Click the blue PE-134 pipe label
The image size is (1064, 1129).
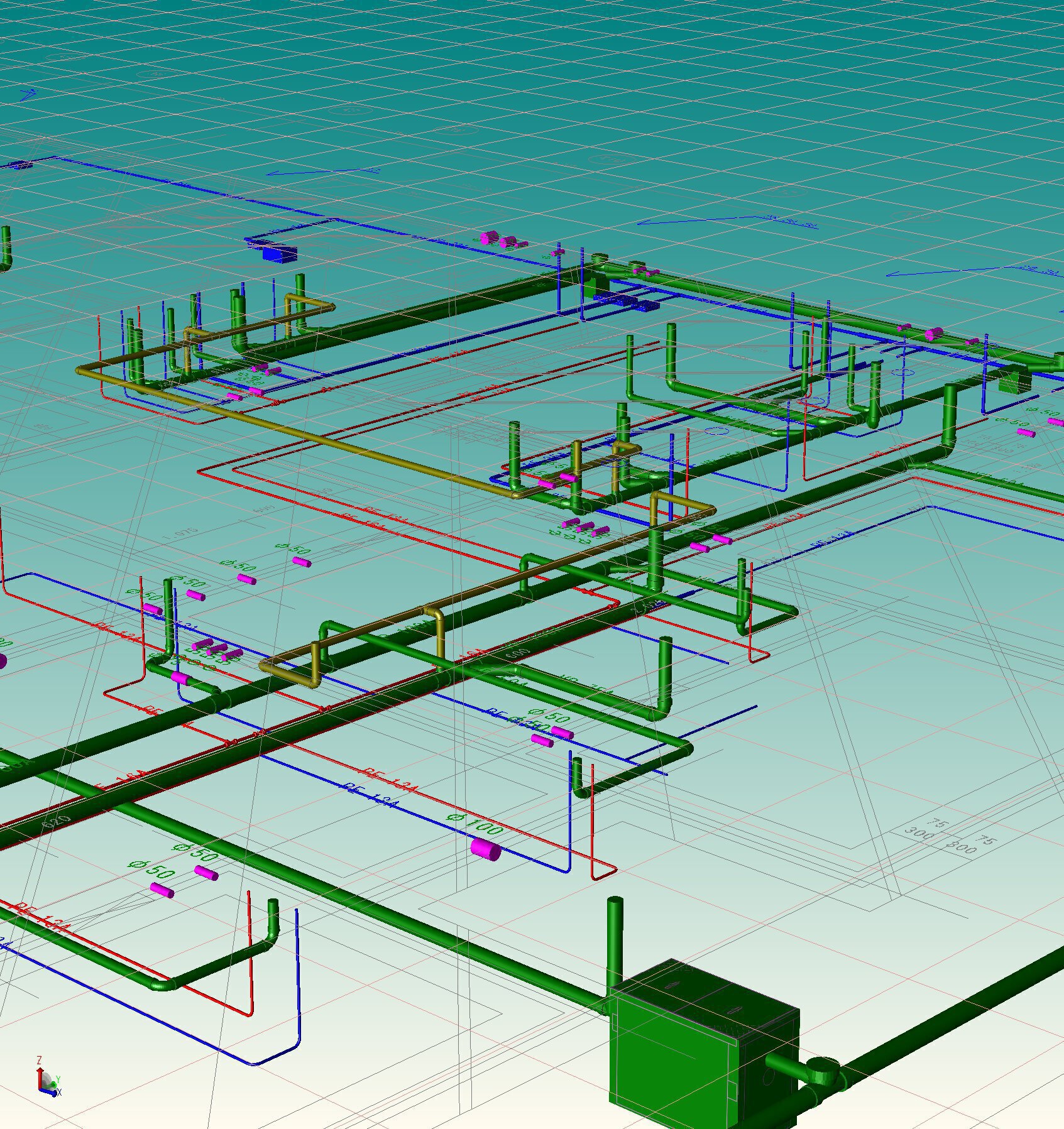click(x=370, y=794)
